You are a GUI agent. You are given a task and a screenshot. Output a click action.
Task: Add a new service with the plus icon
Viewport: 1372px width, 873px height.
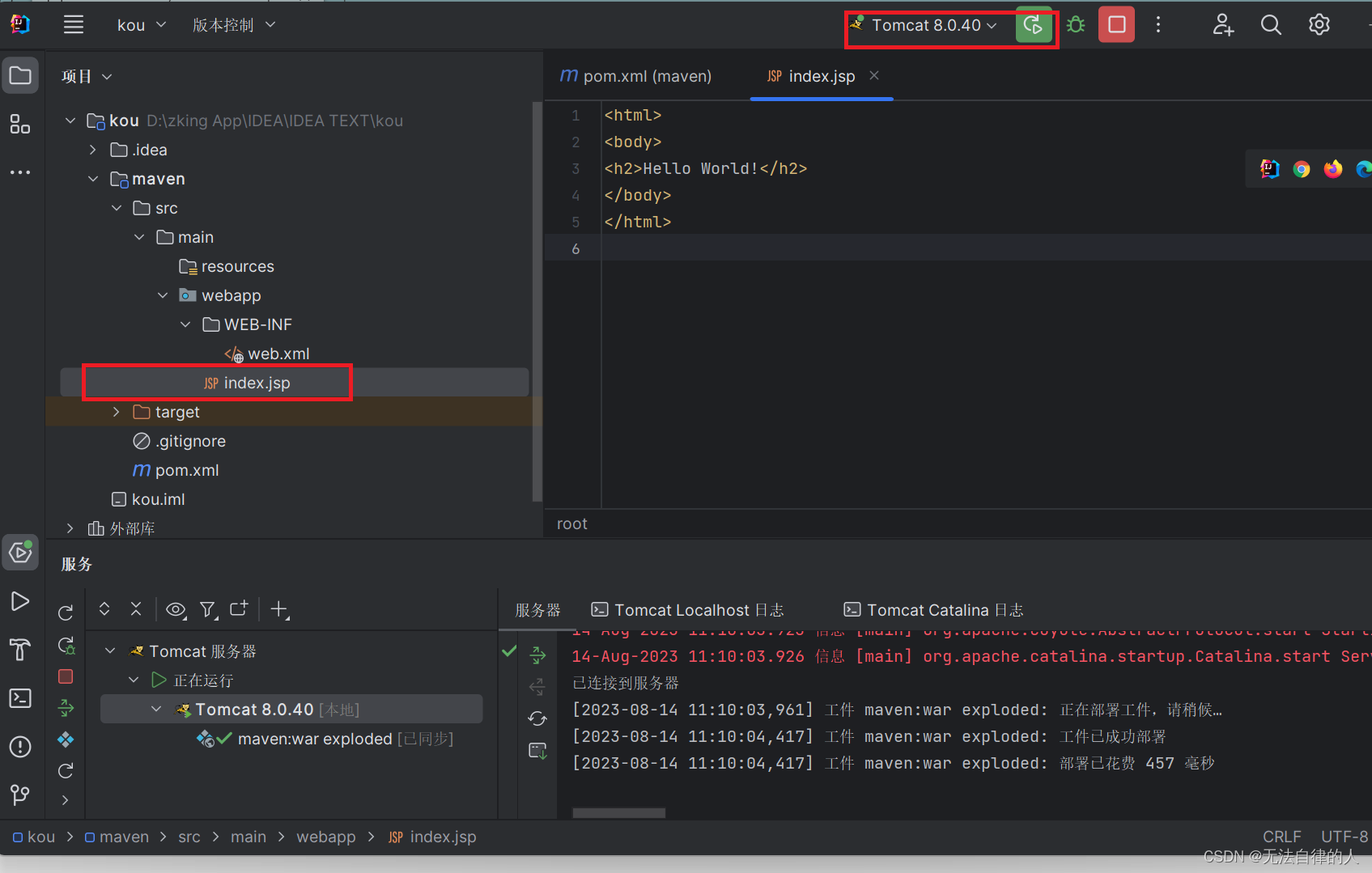click(279, 609)
